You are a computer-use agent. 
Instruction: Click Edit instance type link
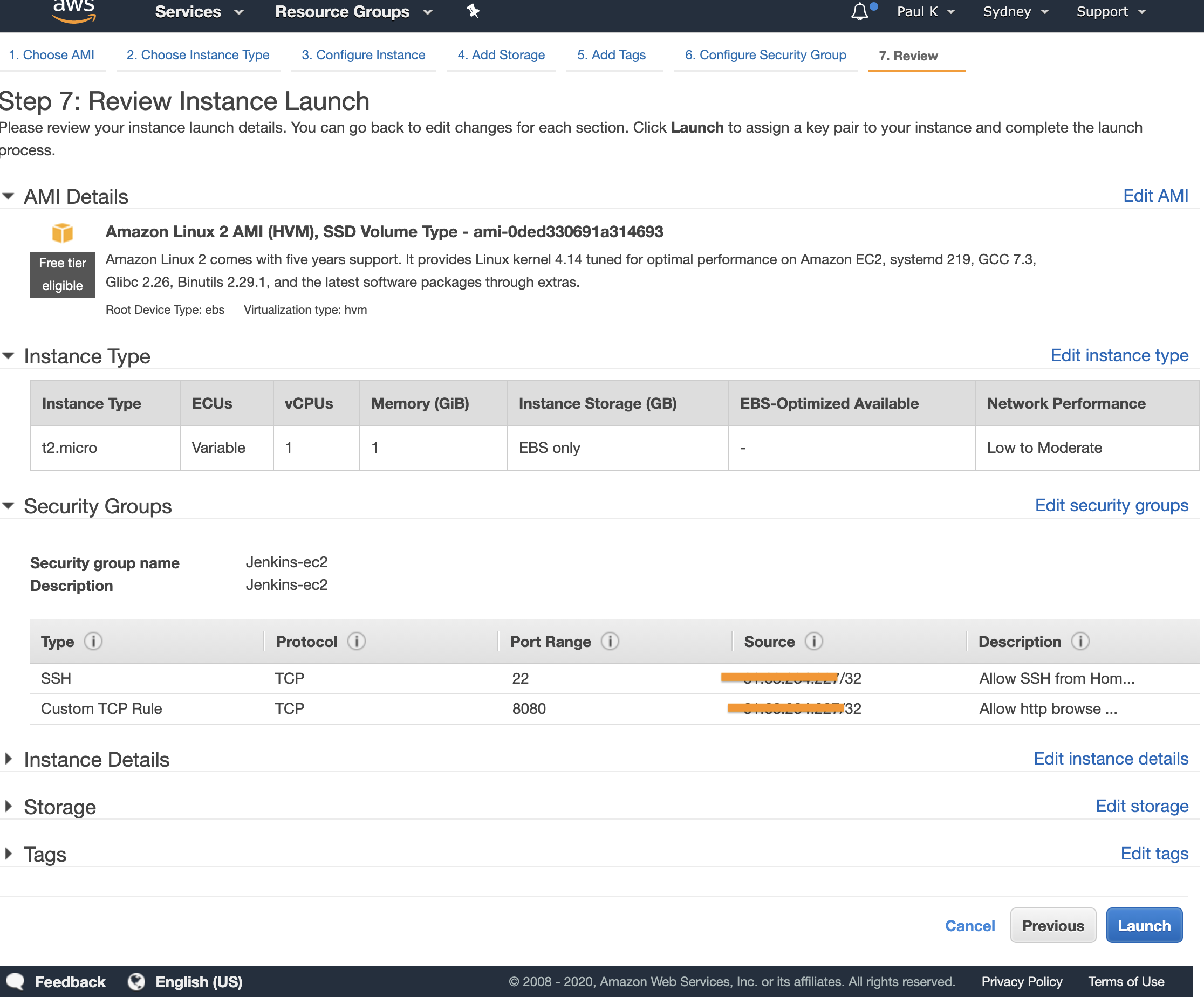click(1119, 356)
